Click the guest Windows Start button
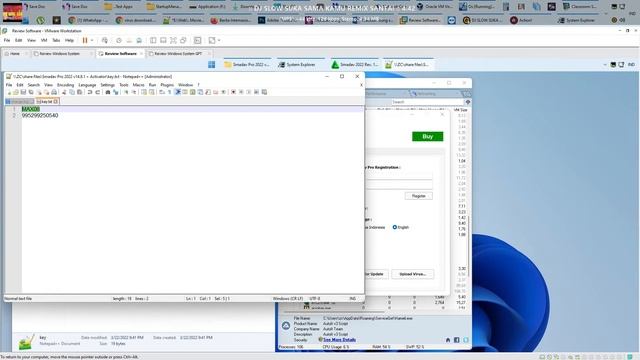640x360 pixels. point(211,64)
